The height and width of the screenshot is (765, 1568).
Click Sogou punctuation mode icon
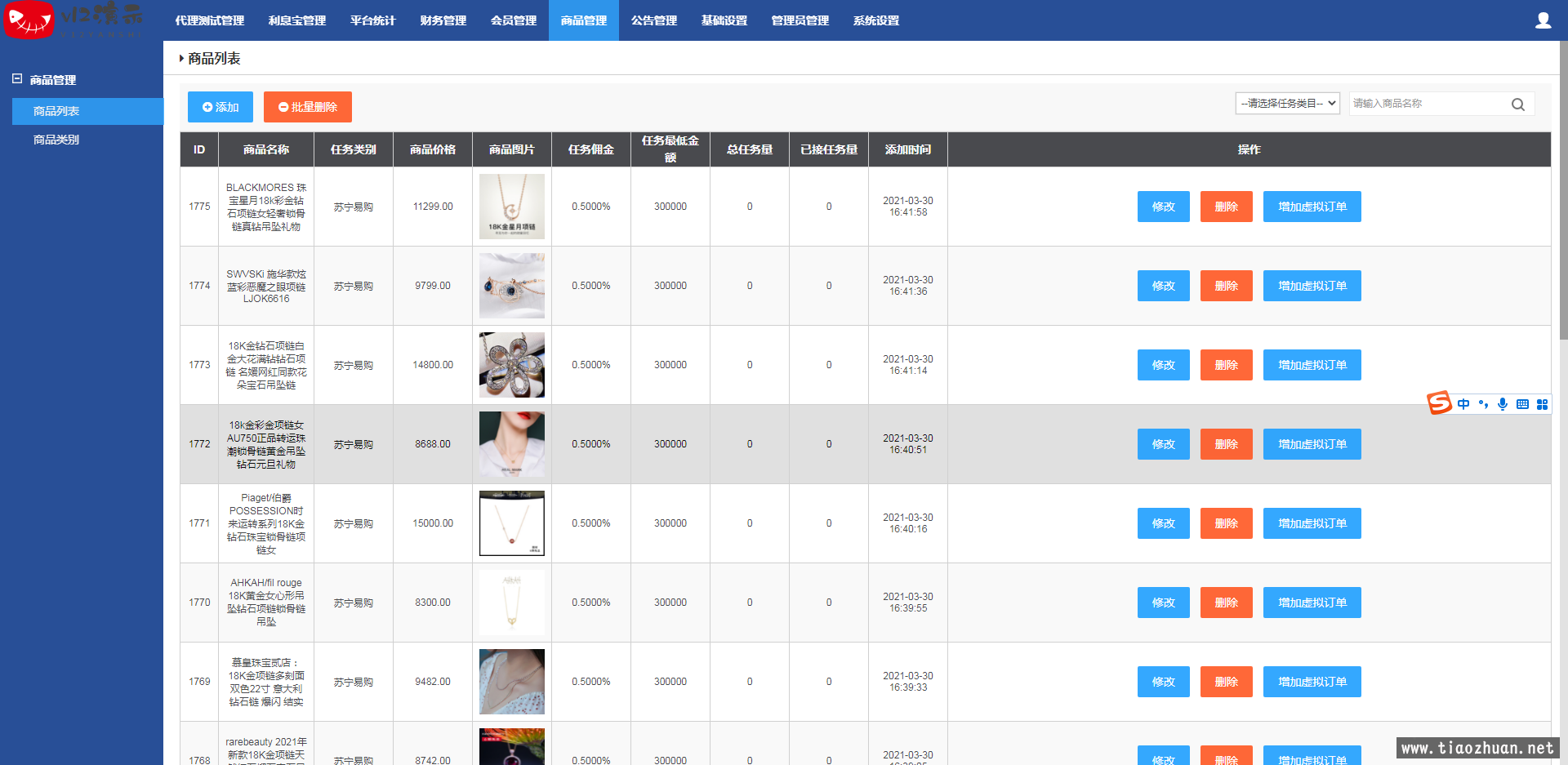pyautogui.click(x=1483, y=404)
